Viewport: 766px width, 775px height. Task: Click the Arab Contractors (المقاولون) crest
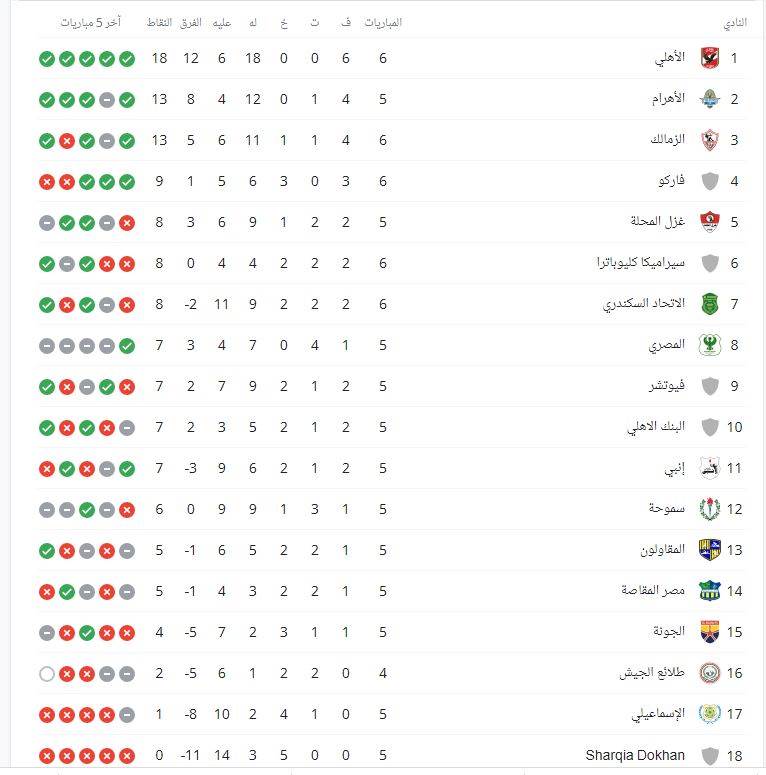[x=709, y=550]
